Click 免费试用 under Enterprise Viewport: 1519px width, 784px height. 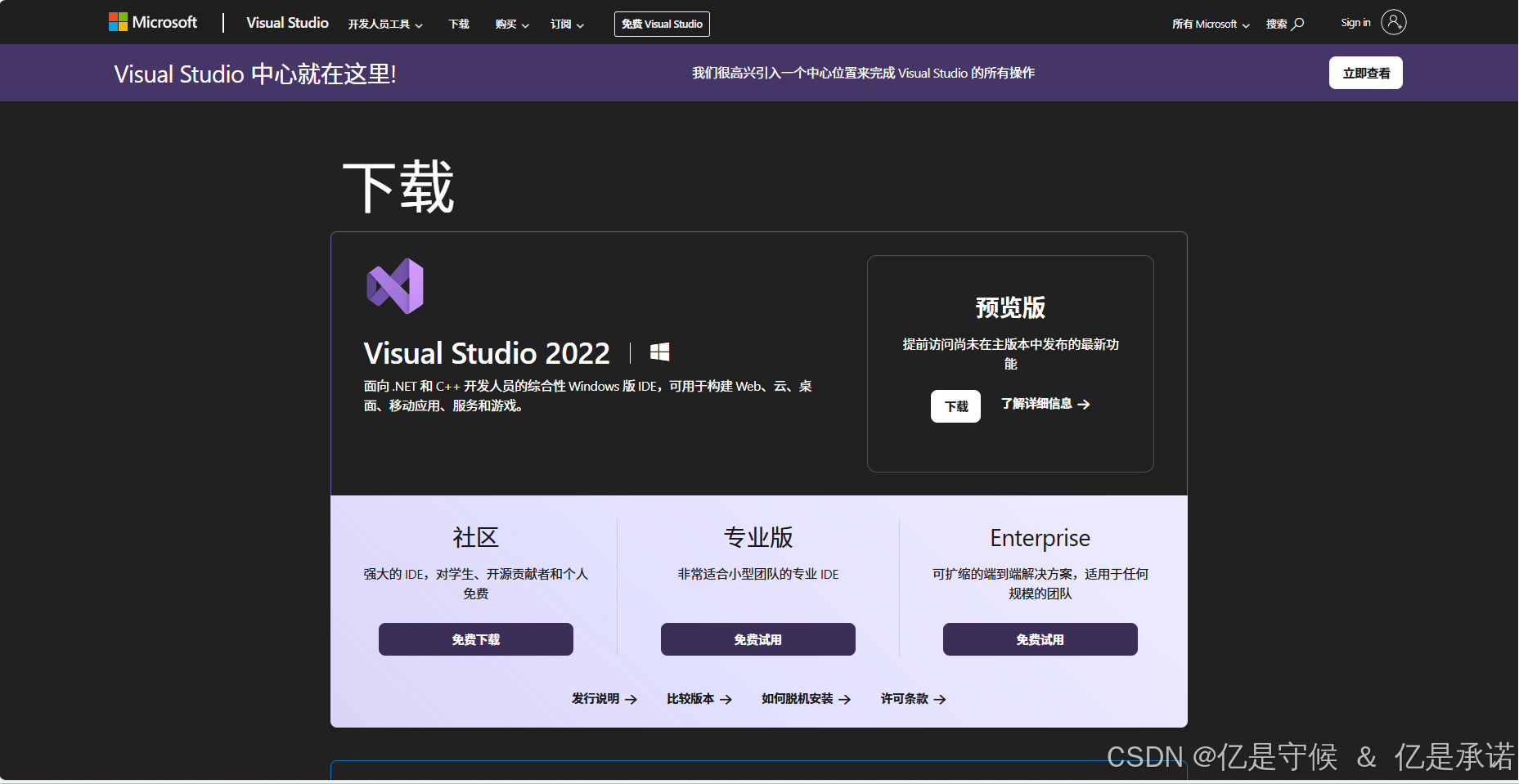1040,639
